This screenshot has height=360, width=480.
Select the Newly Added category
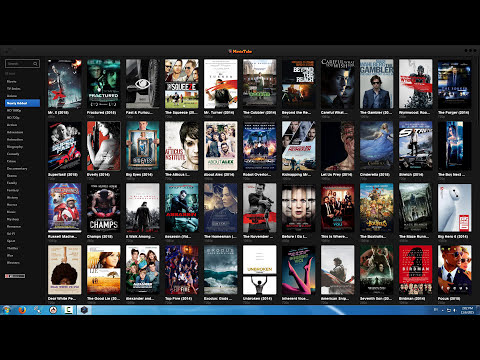pos(22,103)
